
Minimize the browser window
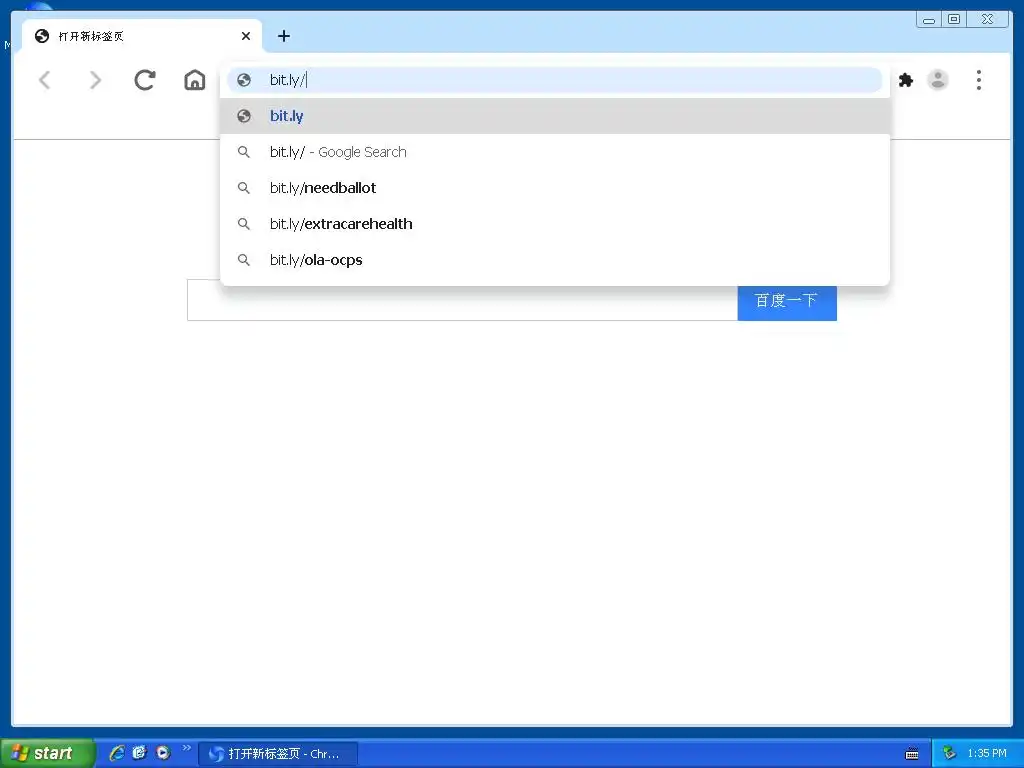929,20
